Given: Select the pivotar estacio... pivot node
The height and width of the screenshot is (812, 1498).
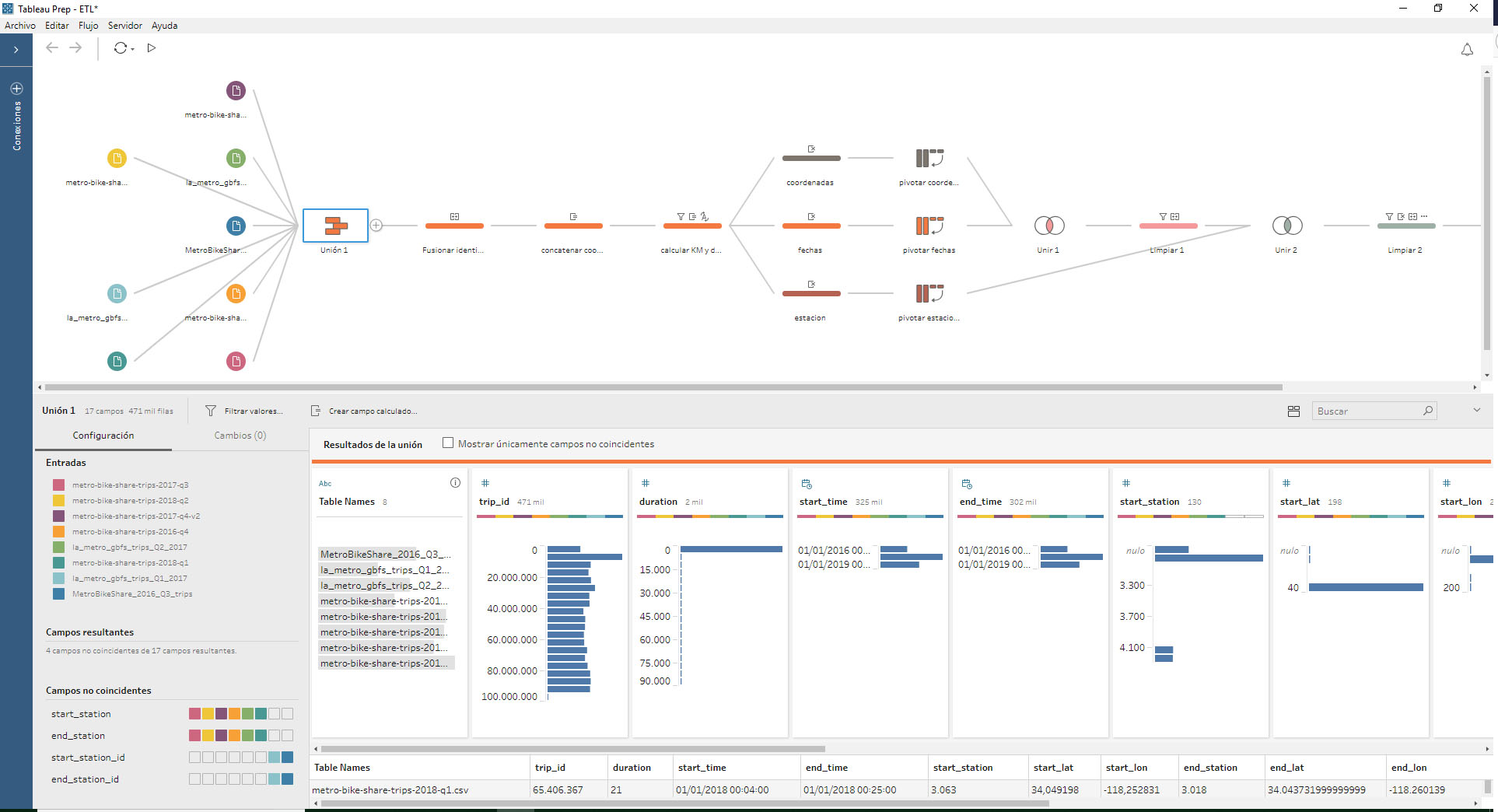Looking at the screenshot, I should point(929,293).
